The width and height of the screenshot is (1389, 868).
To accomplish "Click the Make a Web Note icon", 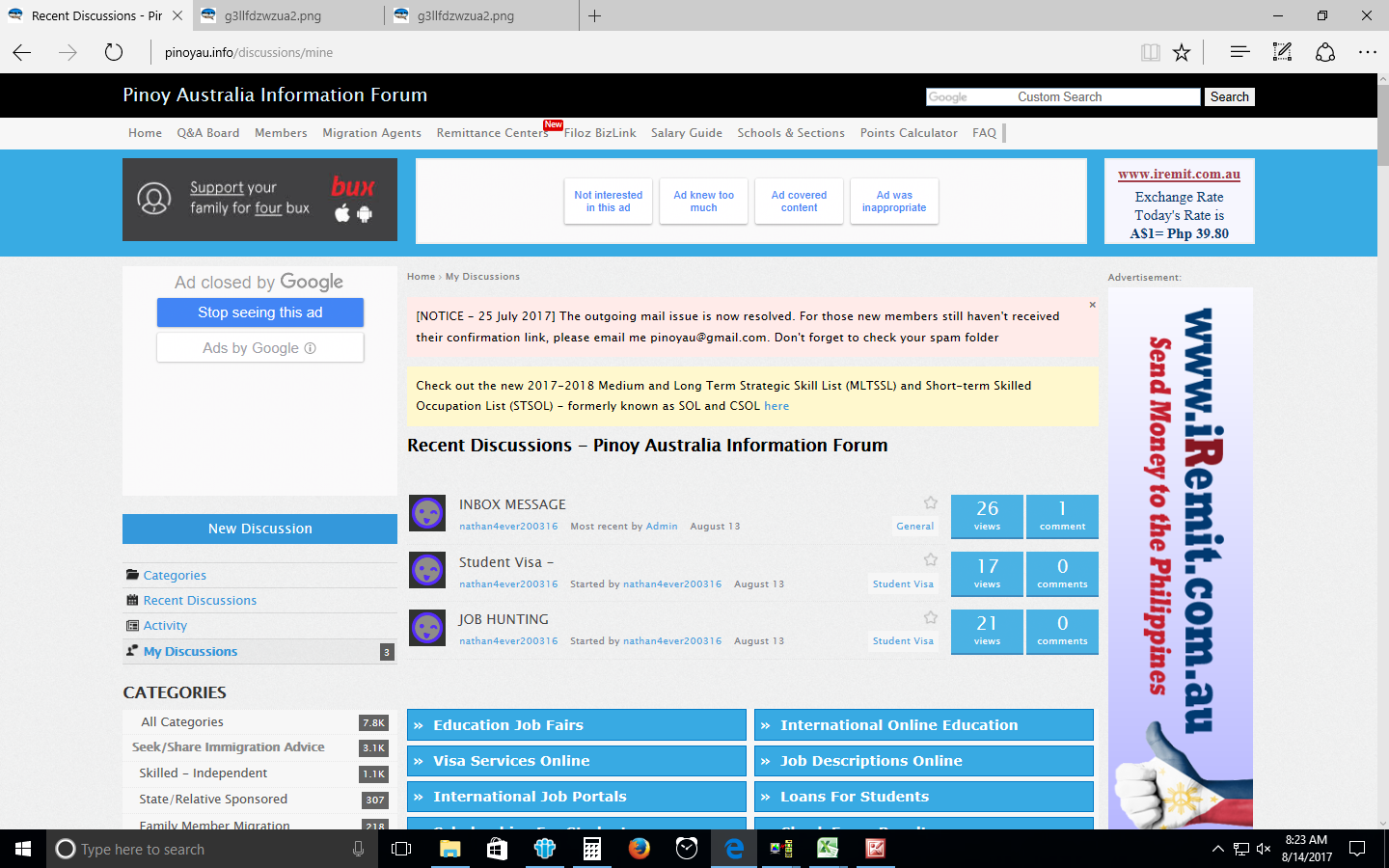I will [1282, 52].
